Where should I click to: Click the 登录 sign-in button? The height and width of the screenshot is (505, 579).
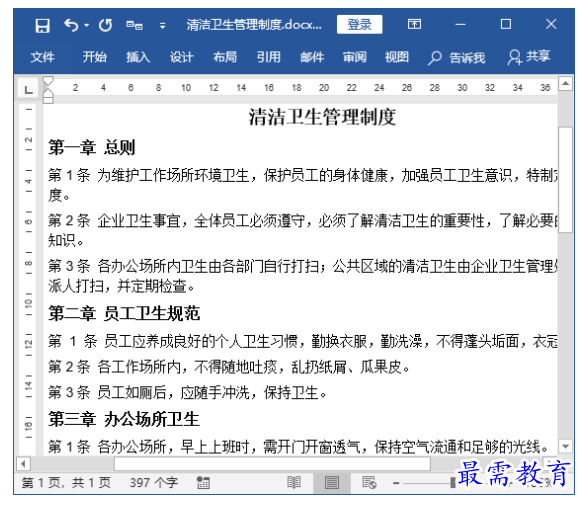359,24
